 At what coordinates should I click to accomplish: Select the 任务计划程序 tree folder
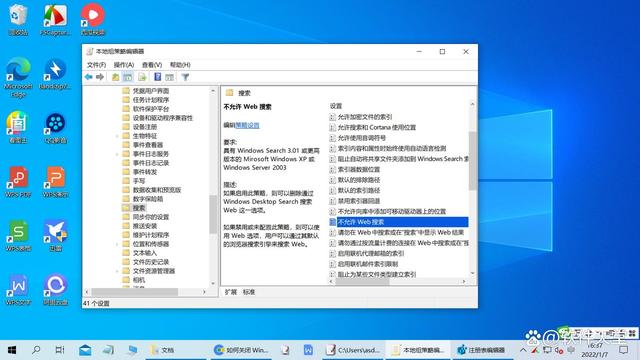pyautogui.click(x=151, y=100)
